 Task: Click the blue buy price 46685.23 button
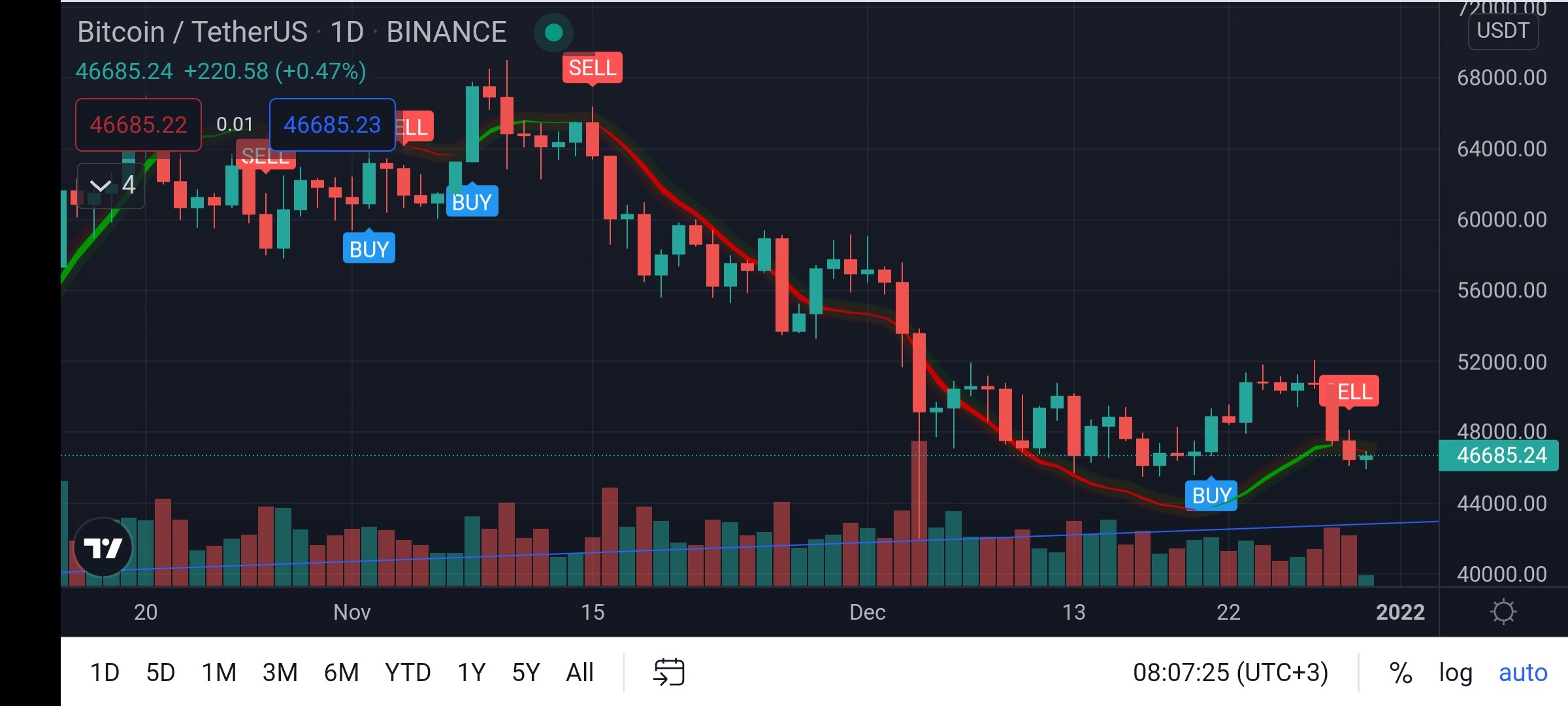333,125
